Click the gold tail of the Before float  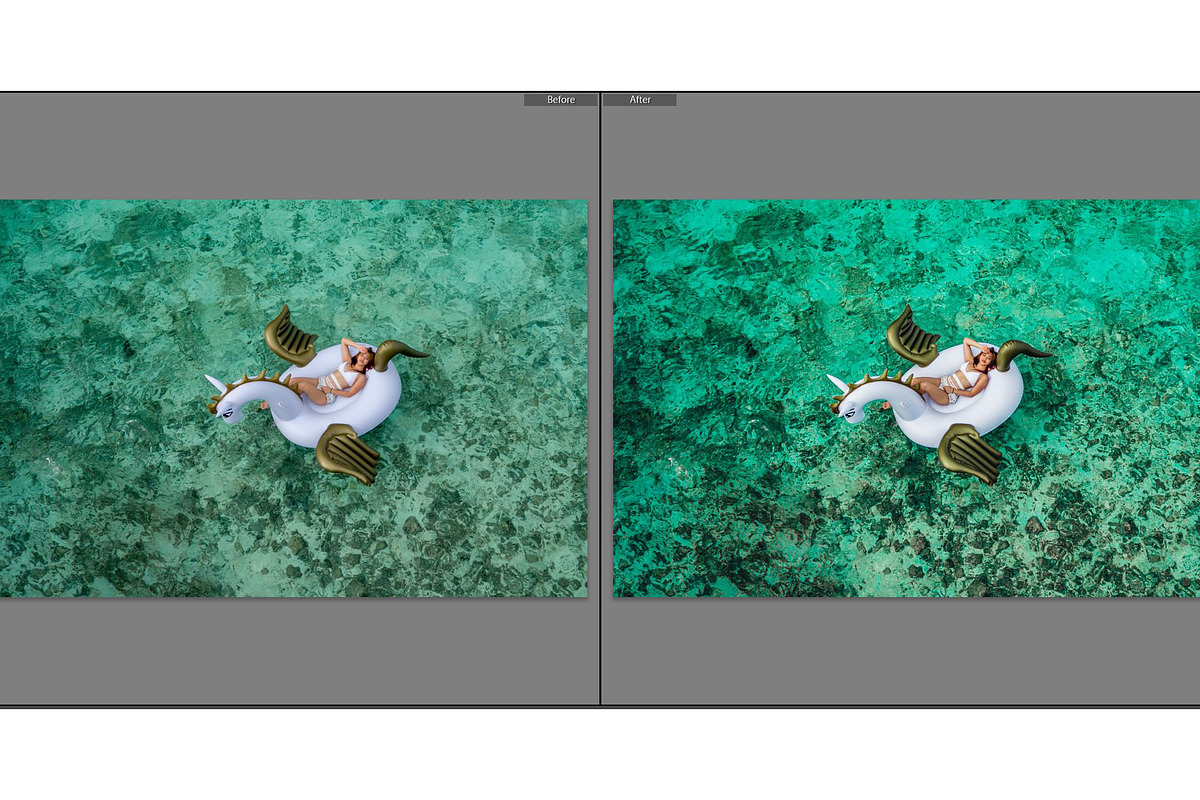398,351
